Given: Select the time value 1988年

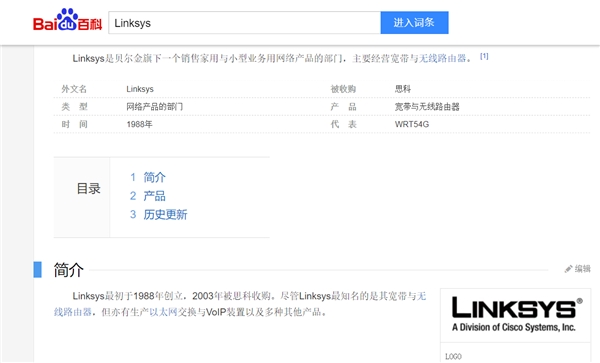Looking at the screenshot, I should coord(139,124).
